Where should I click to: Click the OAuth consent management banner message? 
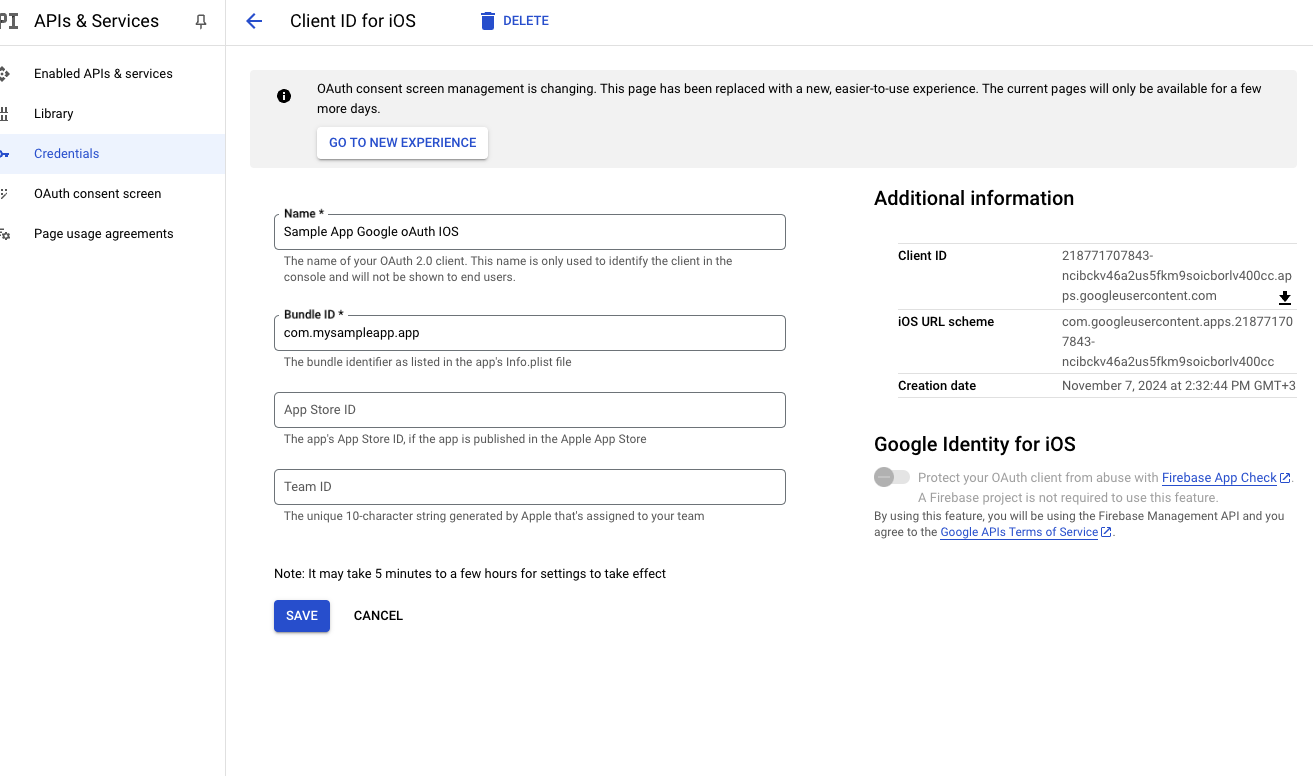click(x=789, y=98)
